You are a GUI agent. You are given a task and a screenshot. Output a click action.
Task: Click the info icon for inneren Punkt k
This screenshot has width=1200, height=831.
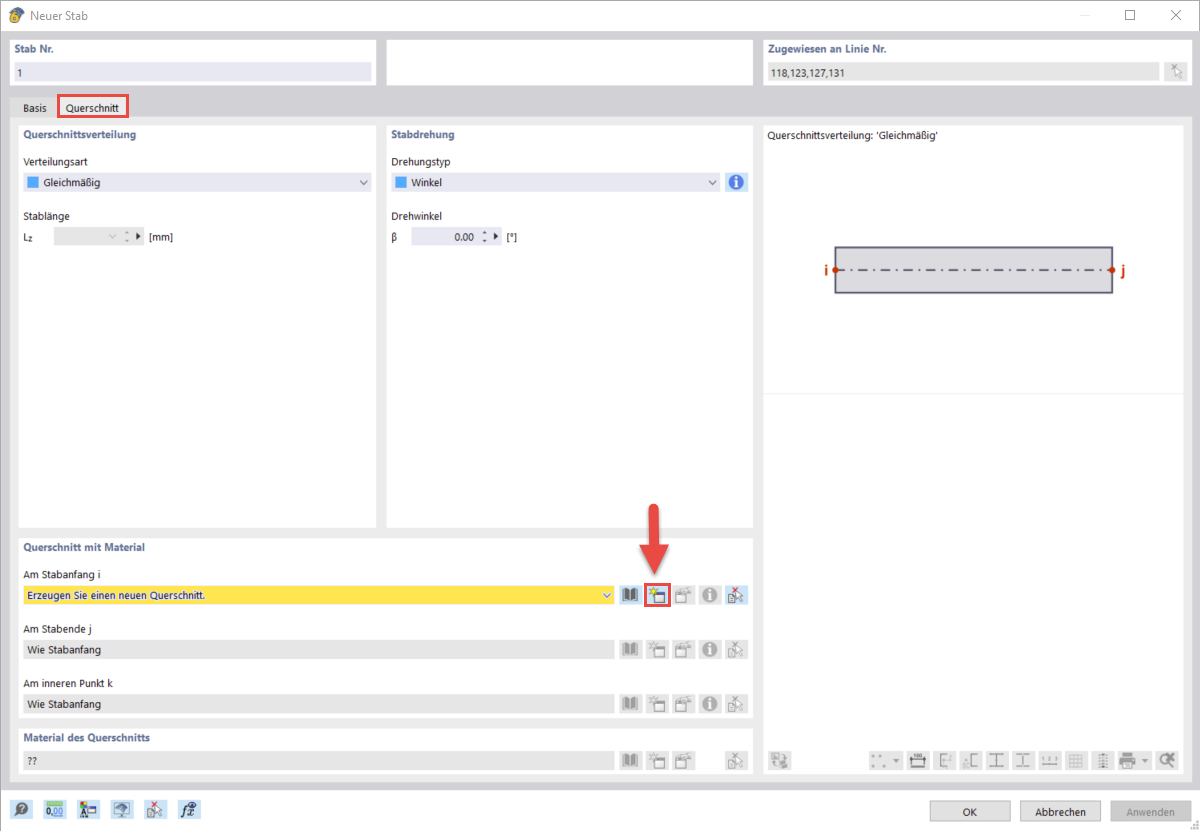point(710,704)
